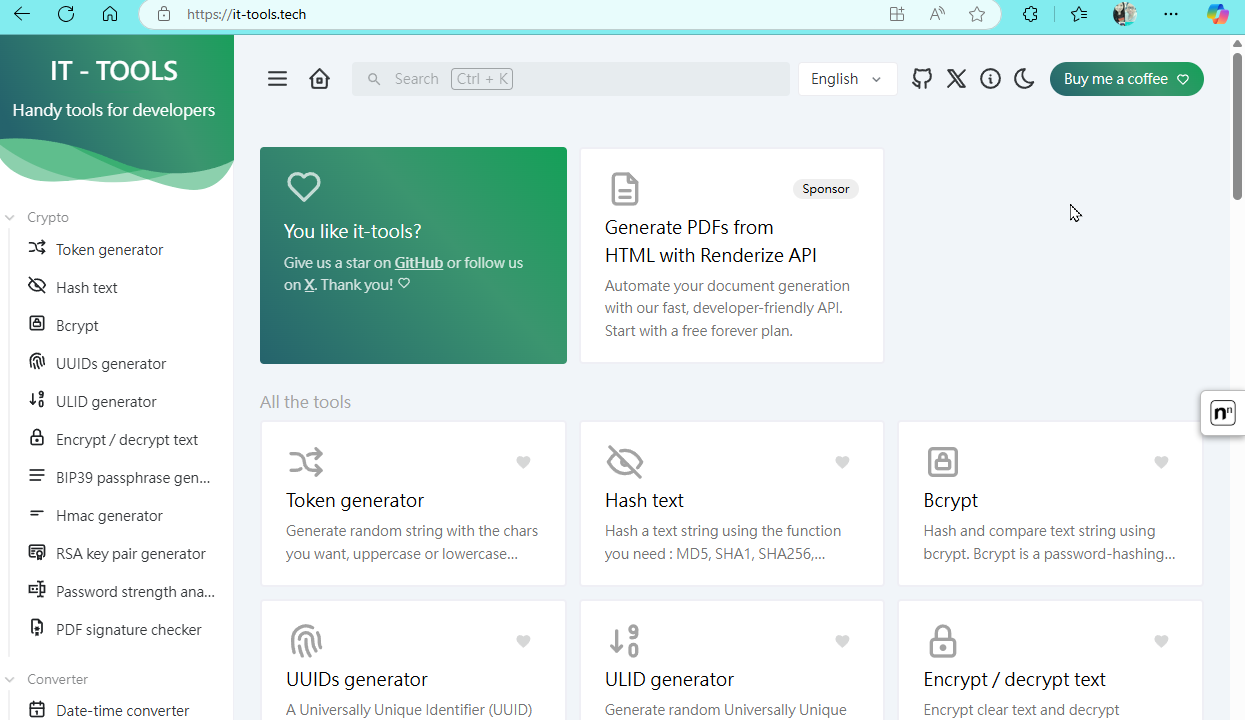This screenshot has height=720, width=1245.
Task: Toggle dark mode with moon icon
Action: 1024,79
